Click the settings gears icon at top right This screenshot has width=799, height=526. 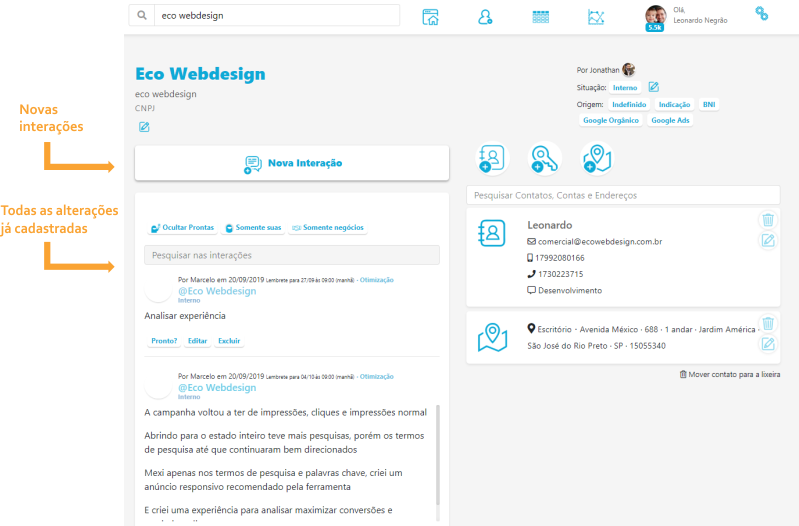(x=762, y=13)
